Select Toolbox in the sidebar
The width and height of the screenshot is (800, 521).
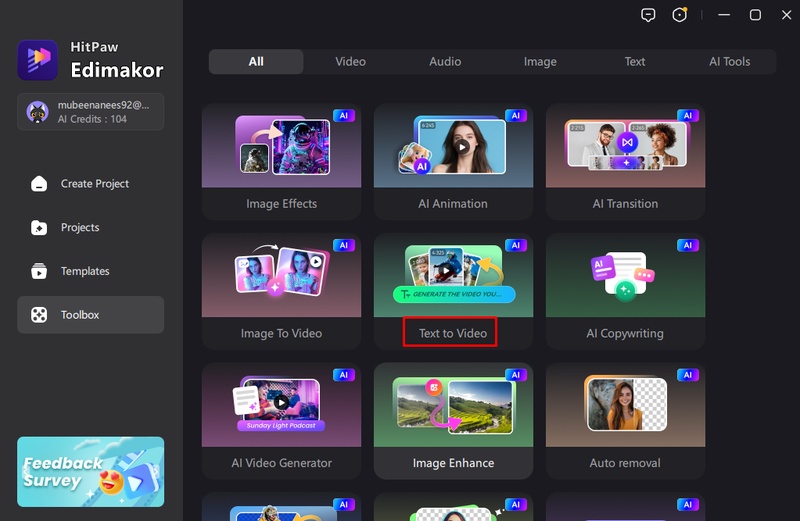tap(91, 315)
